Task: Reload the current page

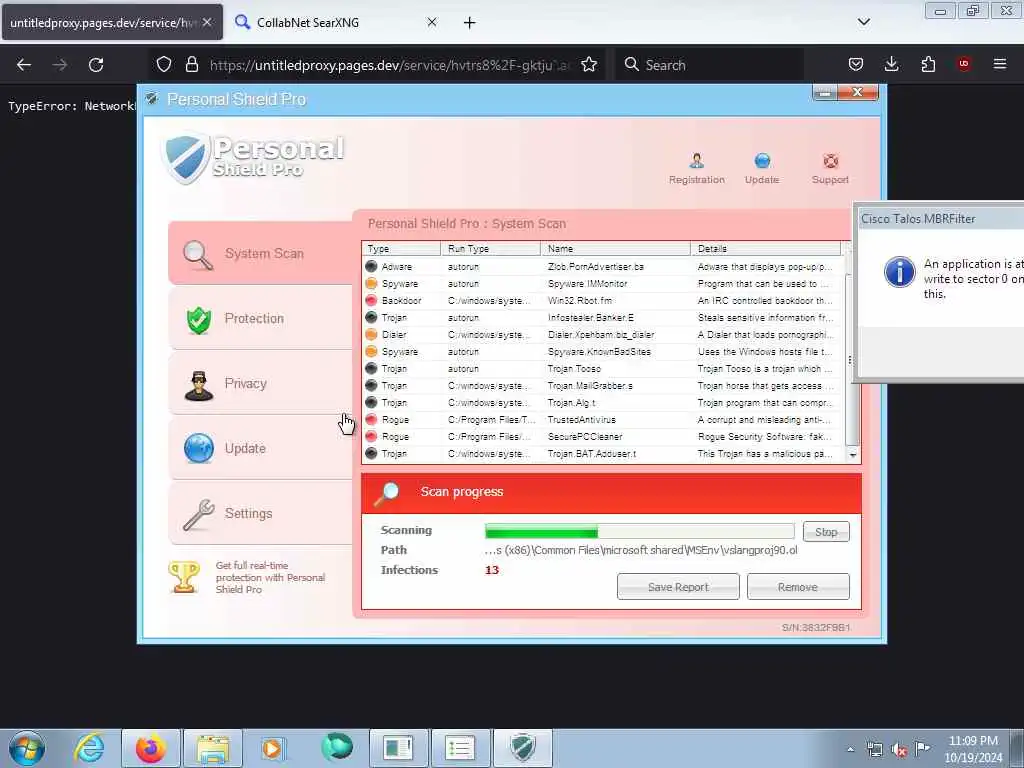Action: 96,65
